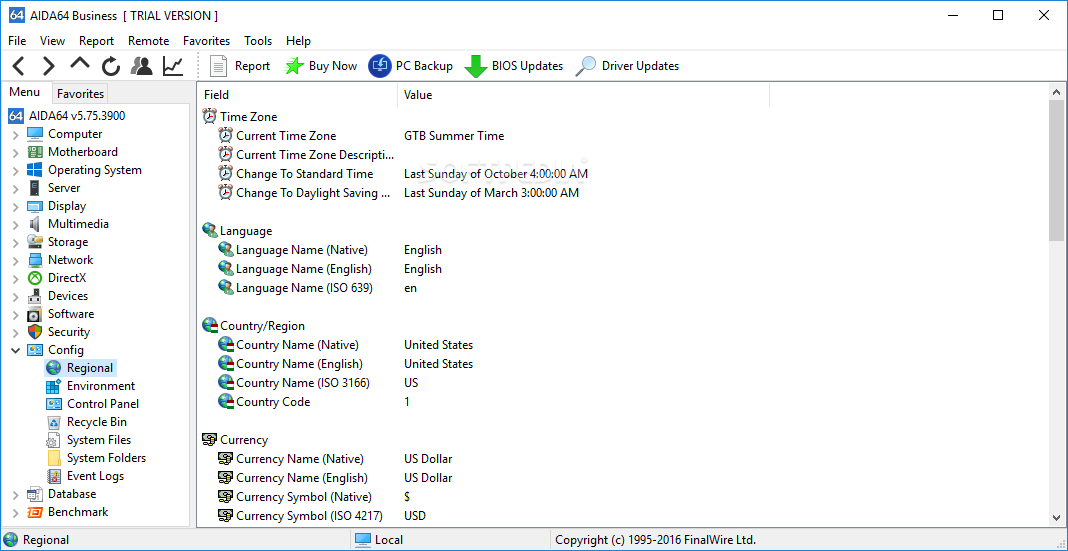The image size is (1068, 551).
Task: Select the Security shield icon
Action: click(x=35, y=332)
